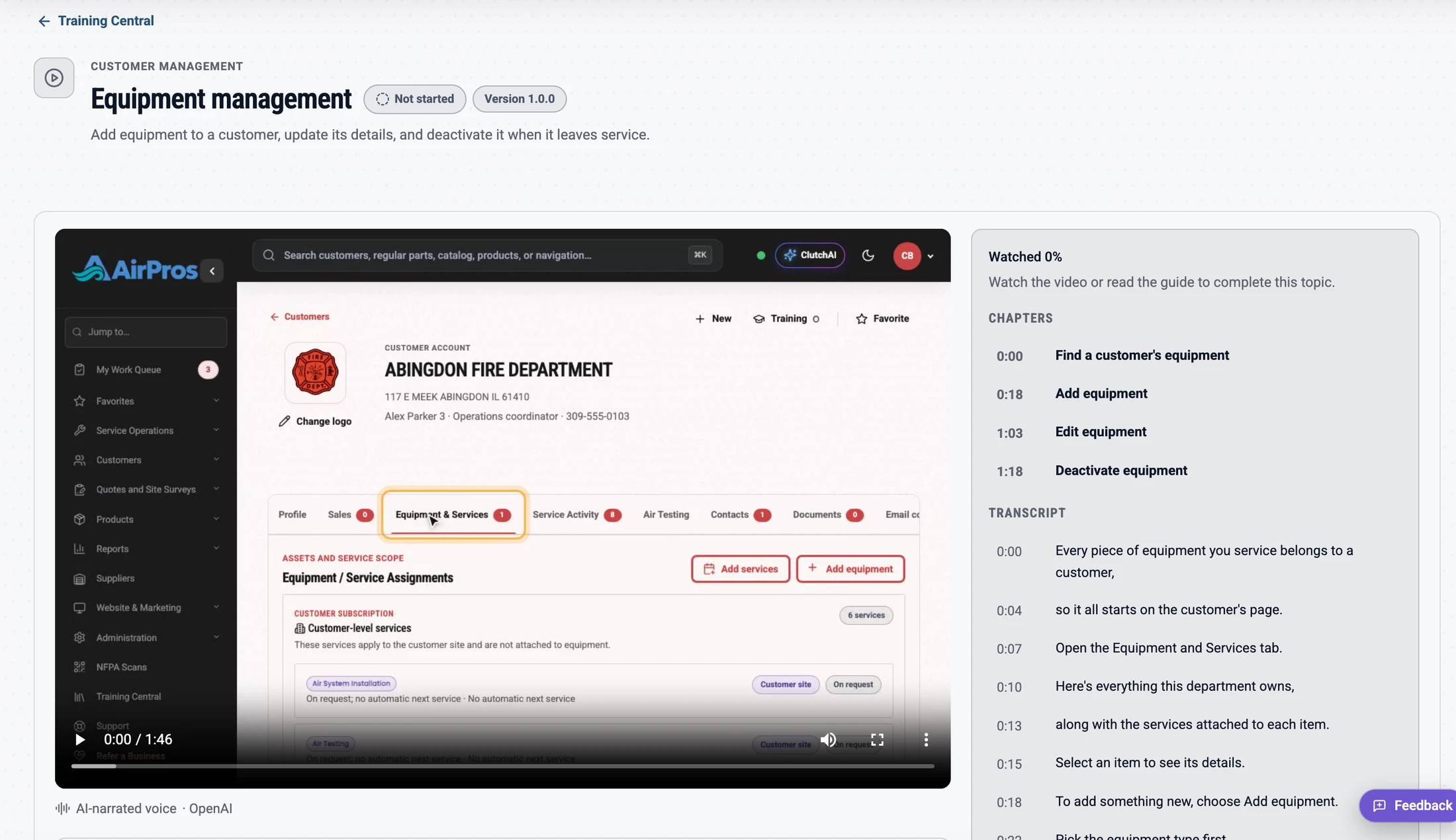This screenshot has width=1456, height=840.
Task: Click the Administration gear icon
Action: [x=79, y=637]
